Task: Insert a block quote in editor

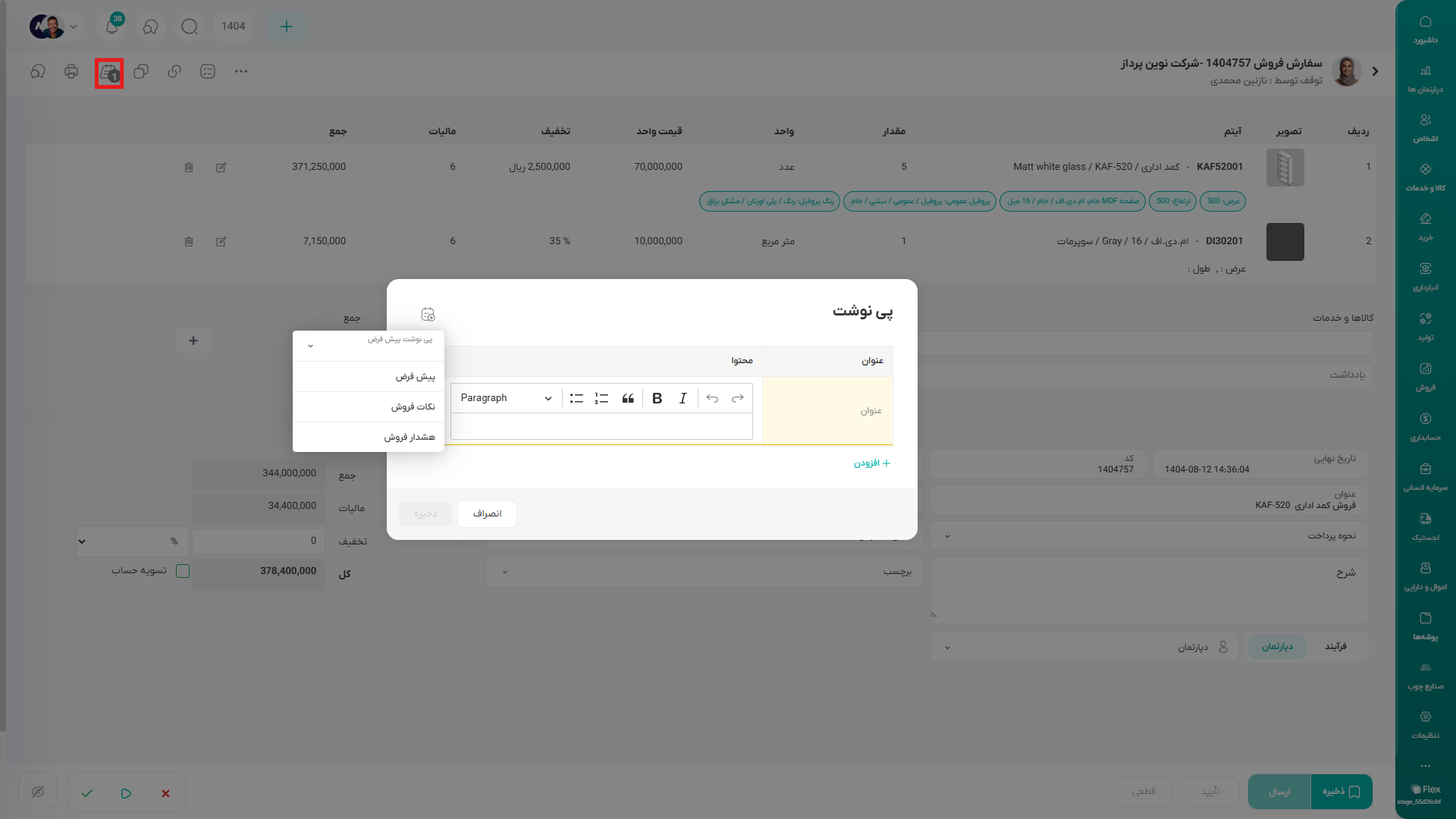Action: 628,398
